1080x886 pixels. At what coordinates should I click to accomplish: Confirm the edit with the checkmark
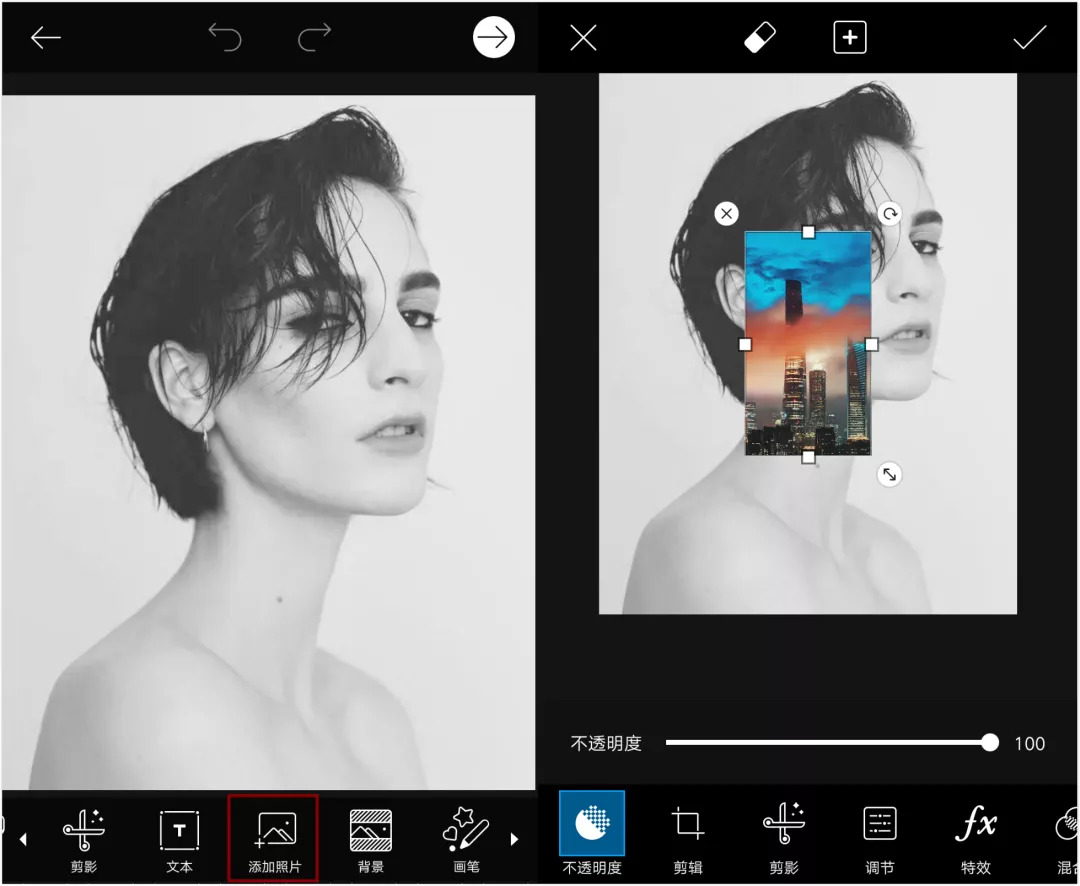[1029, 38]
